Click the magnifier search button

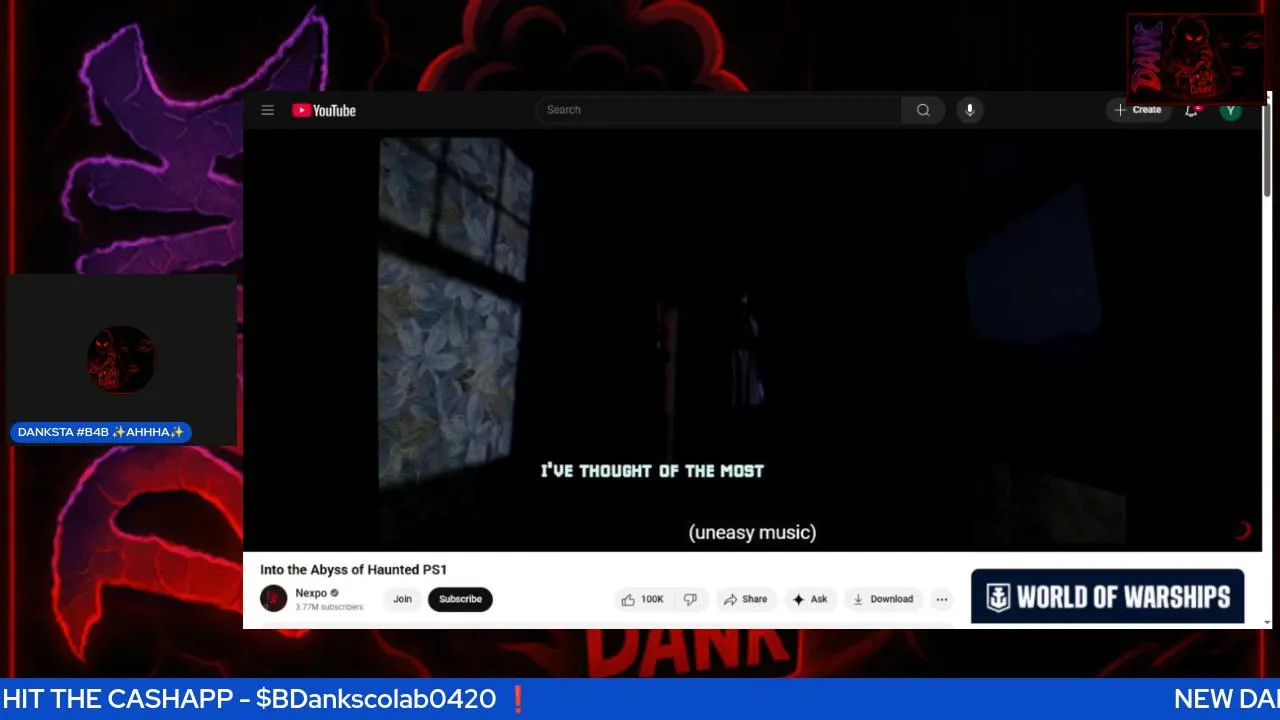[923, 110]
